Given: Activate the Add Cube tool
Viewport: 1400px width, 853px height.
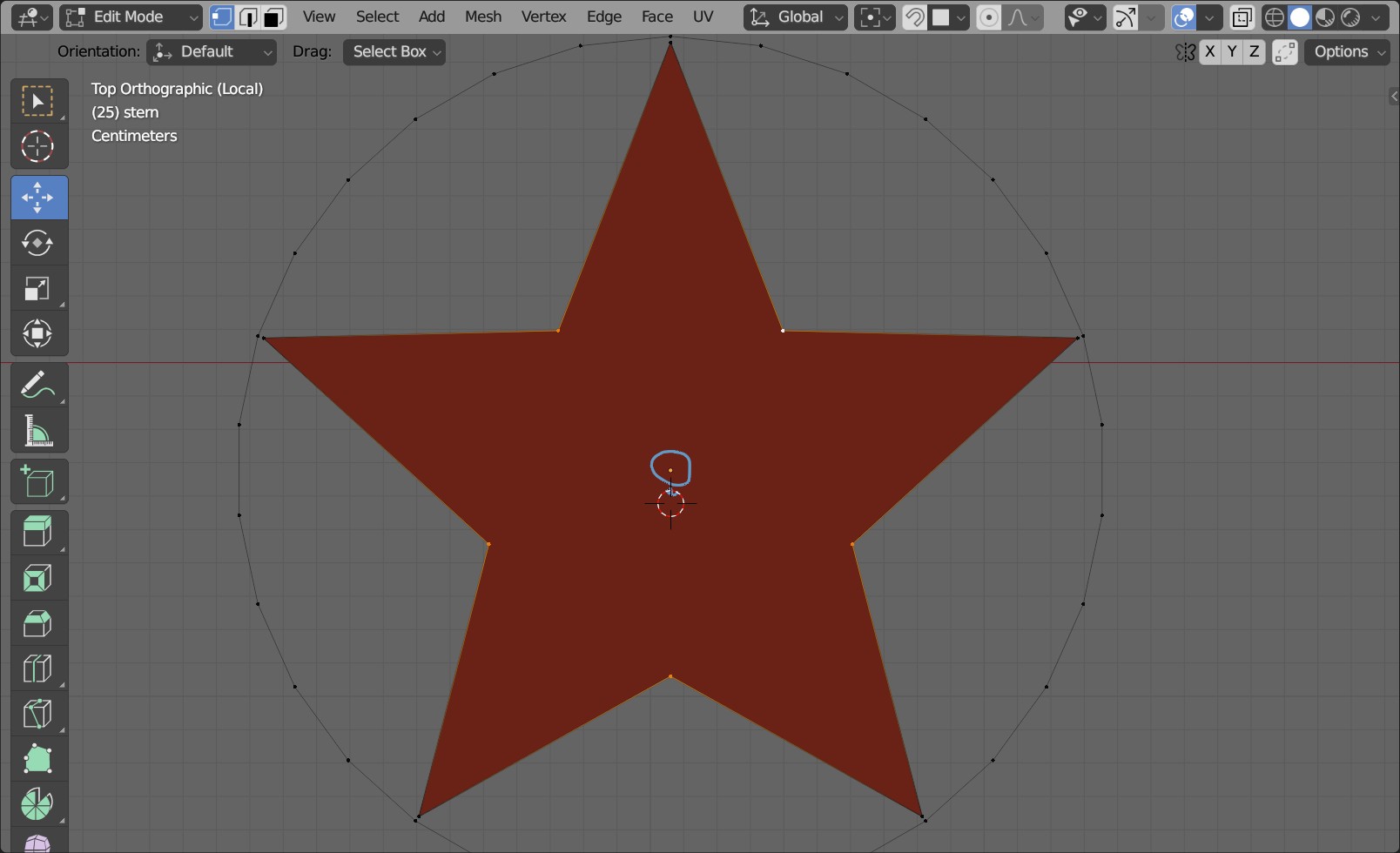Looking at the screenshot, I should [x=38, y=481].
